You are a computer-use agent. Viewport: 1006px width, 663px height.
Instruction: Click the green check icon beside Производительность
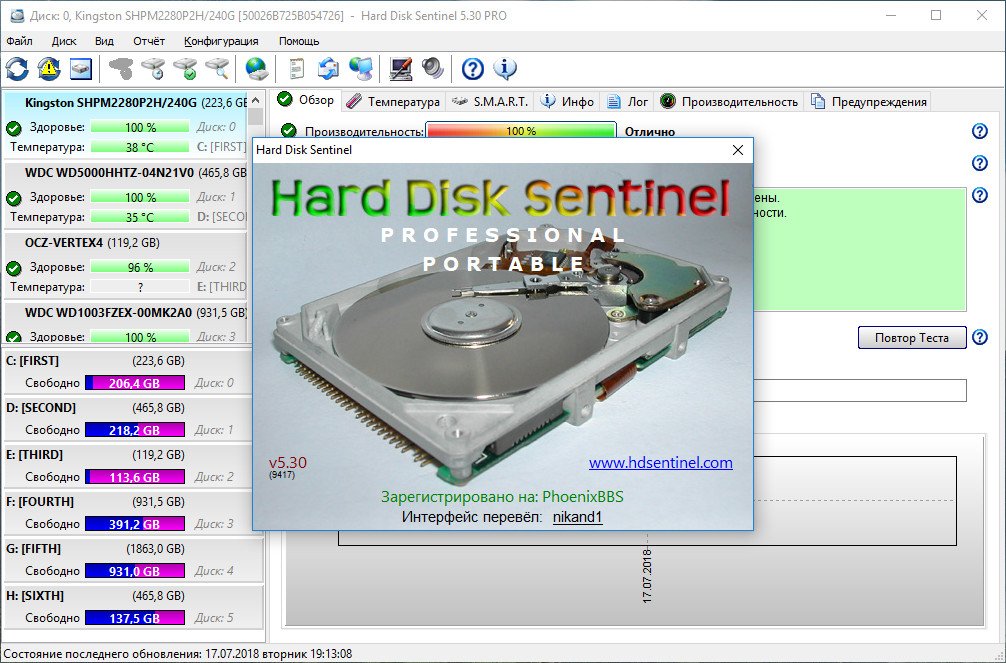pyautogui.click(x=289, y=131)
